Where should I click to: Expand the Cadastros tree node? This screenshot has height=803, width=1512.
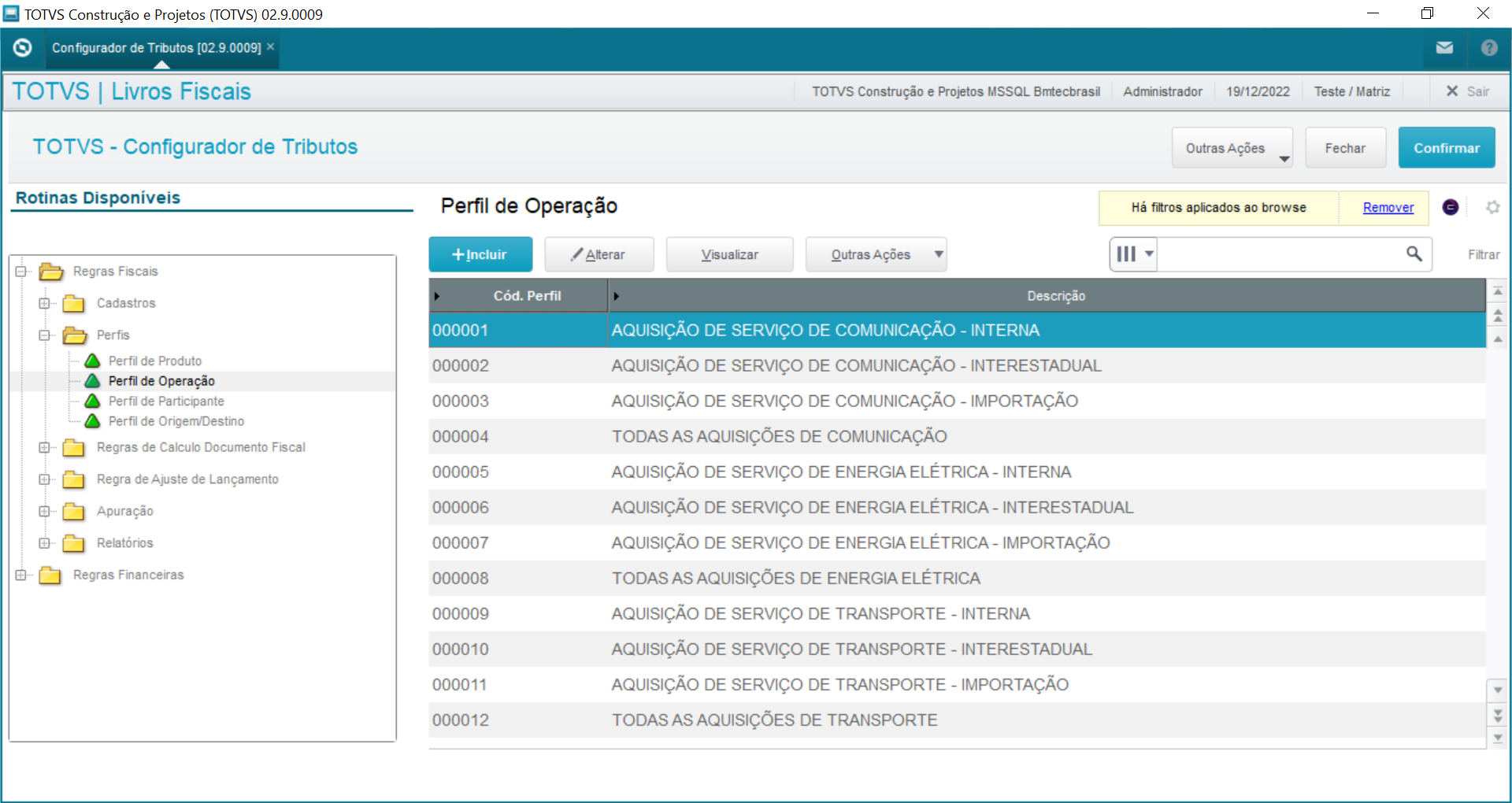[x=44, y=303]
